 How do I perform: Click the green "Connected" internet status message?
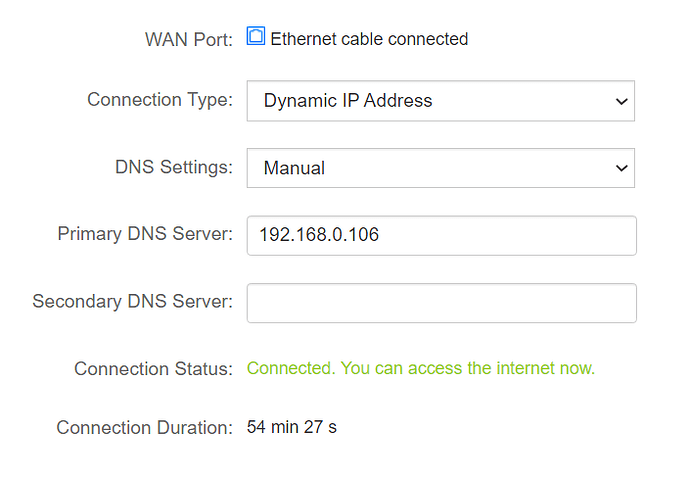tap(420, 369)
